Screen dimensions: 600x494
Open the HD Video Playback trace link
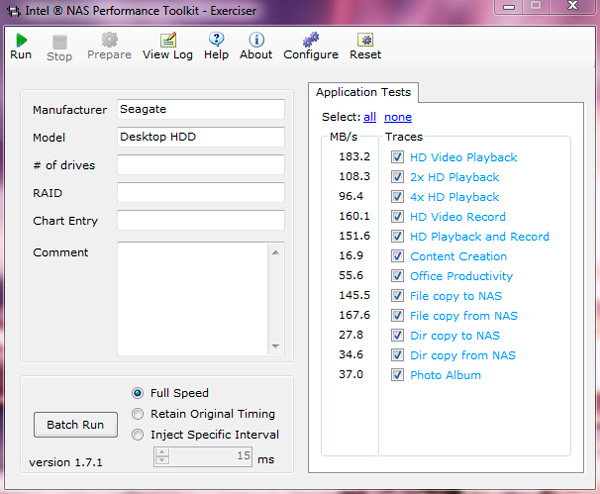(x=463, y=157)
